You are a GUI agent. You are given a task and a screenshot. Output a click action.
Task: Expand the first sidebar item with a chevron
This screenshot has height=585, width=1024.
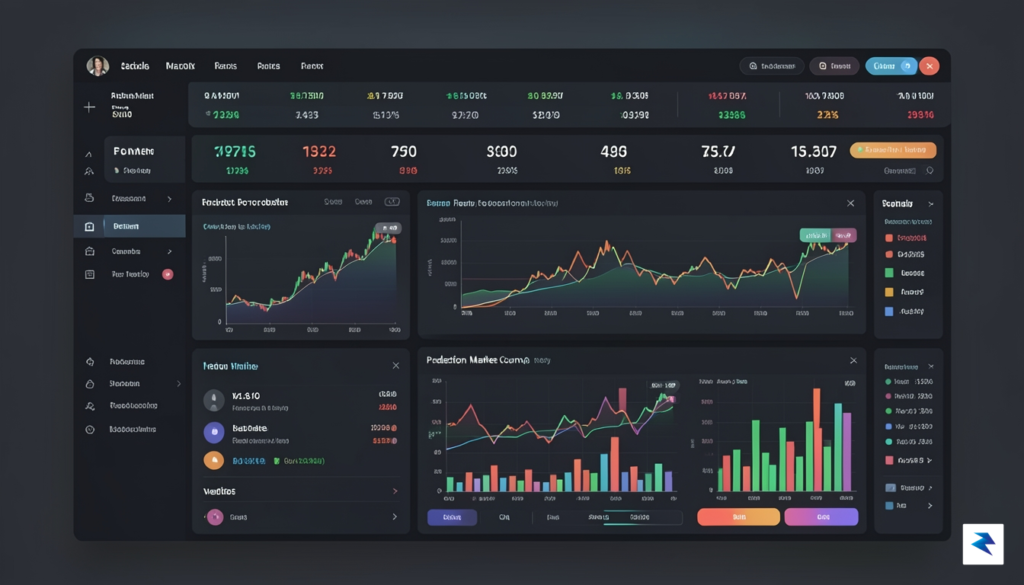170,198
